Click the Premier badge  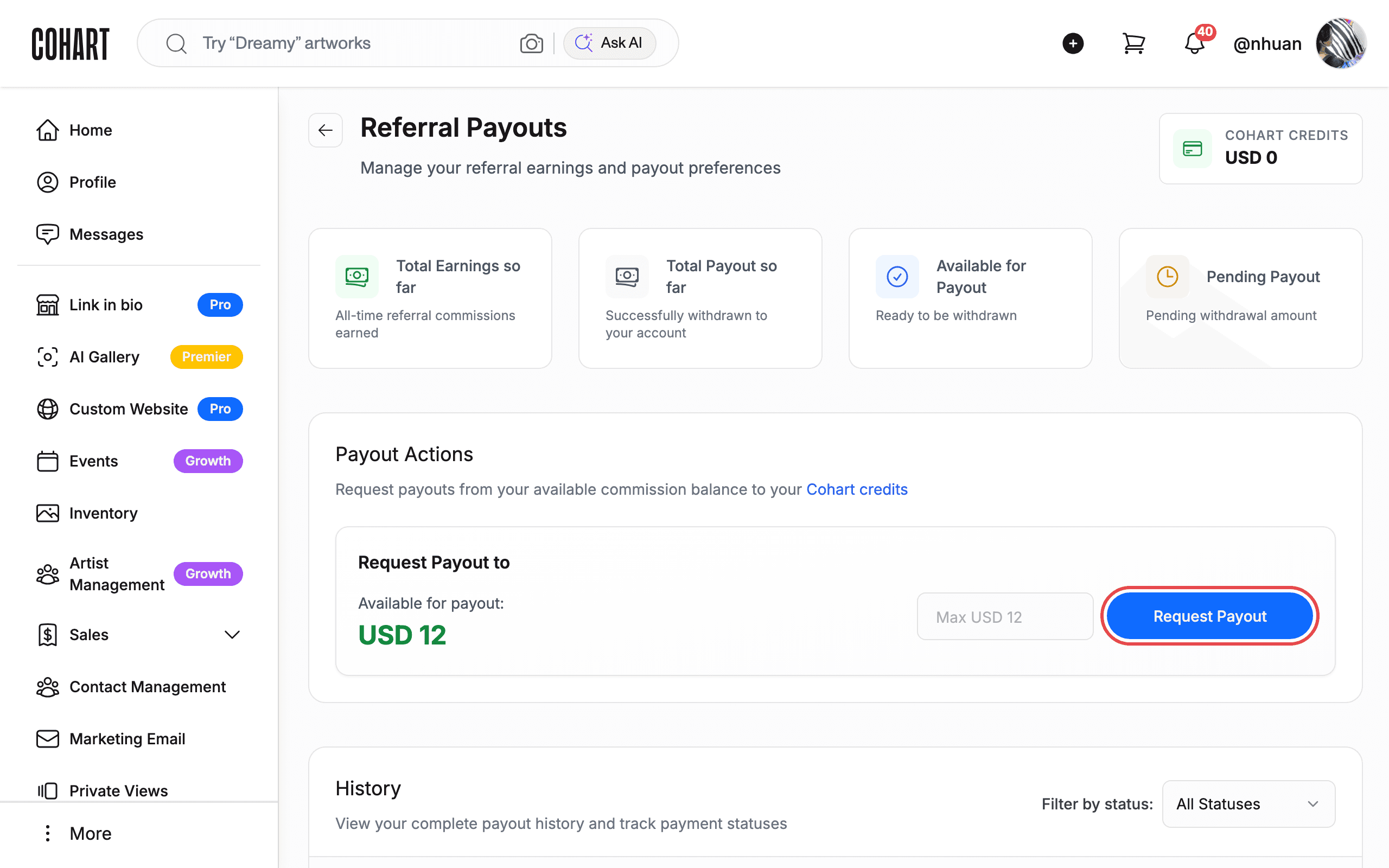[x=206, y=357]
